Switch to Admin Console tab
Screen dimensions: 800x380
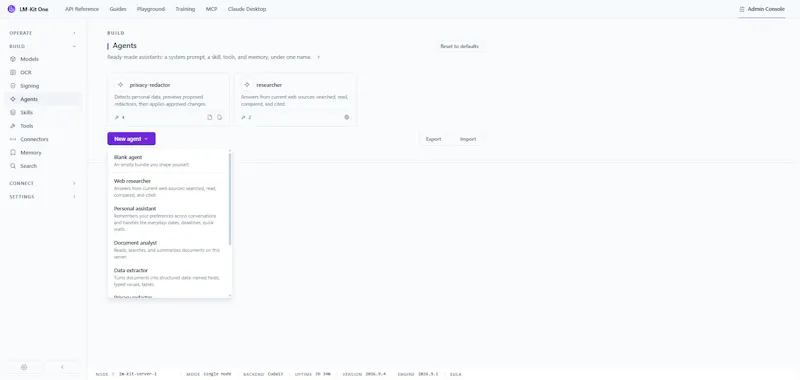point(762,9)
